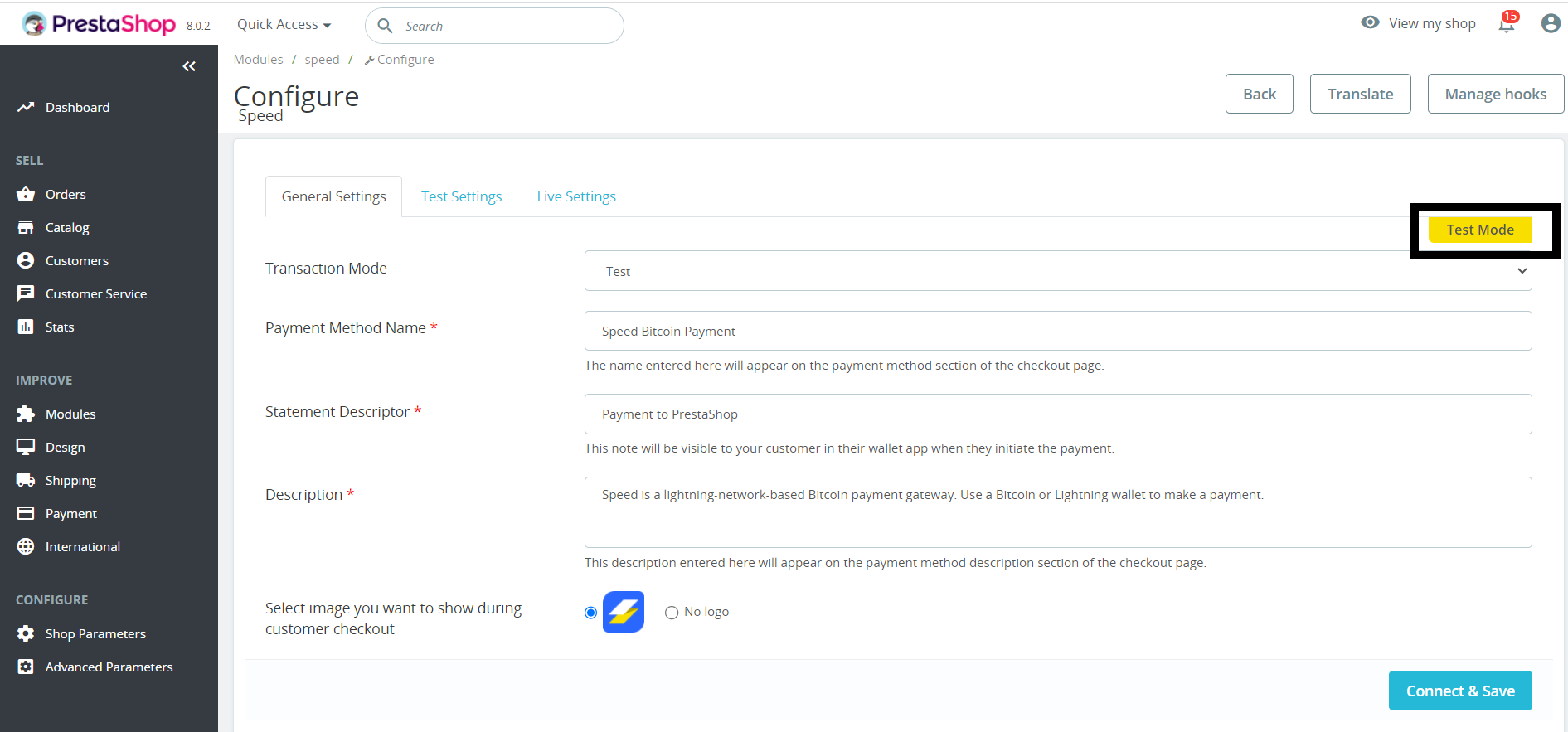Click the Shipping truck icon
The height and width of the screenshot is (732, 1568).
pyautogui.click(x=26, y=480)
